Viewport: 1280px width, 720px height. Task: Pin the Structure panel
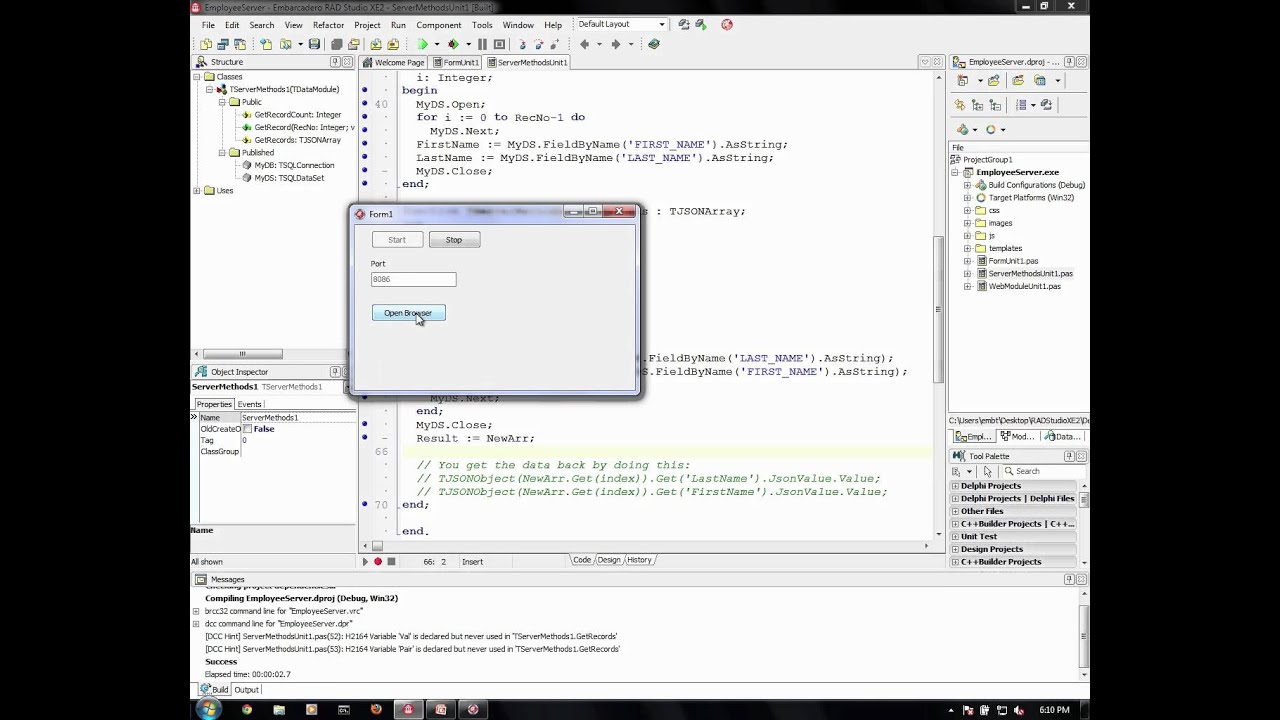pos(335,62)
